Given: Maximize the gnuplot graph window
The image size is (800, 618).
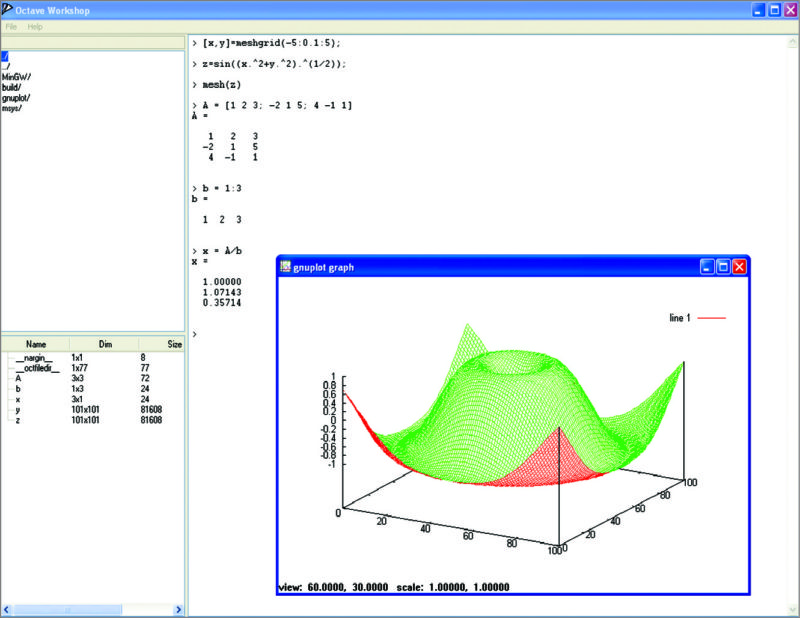Looking at the screenshot, I should [x=723, y=267].
